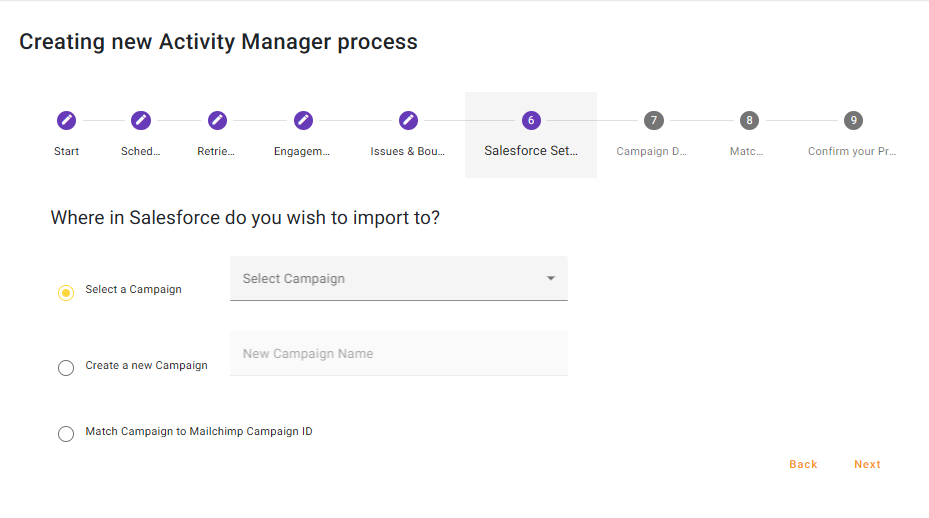The width and height of the screenshot is (929, 518).
Task: Open the Select Campaign dropdown
Action: click(390, 279)
